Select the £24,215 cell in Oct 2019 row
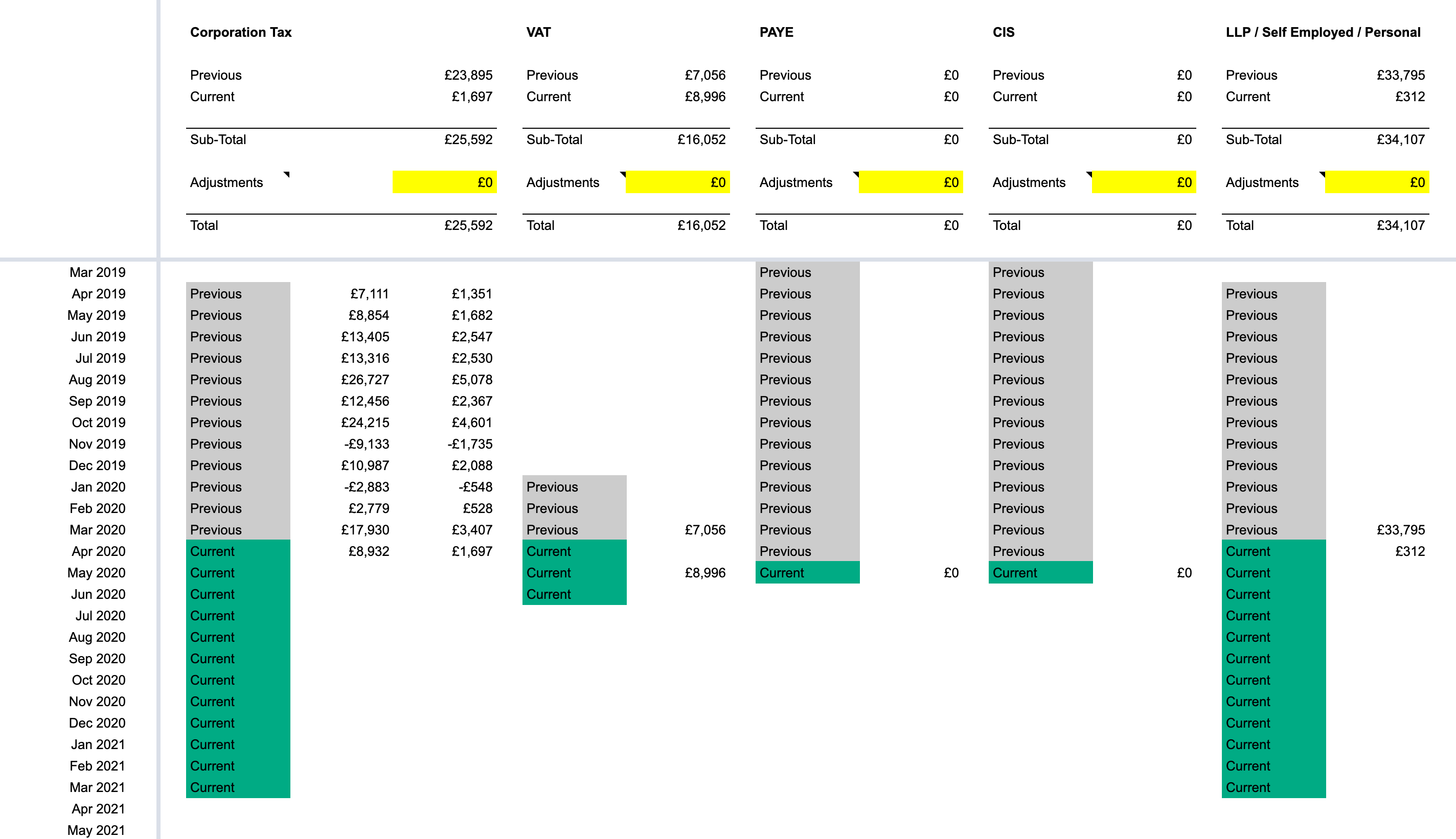The image size is (1456, 839). pos(365,423)
